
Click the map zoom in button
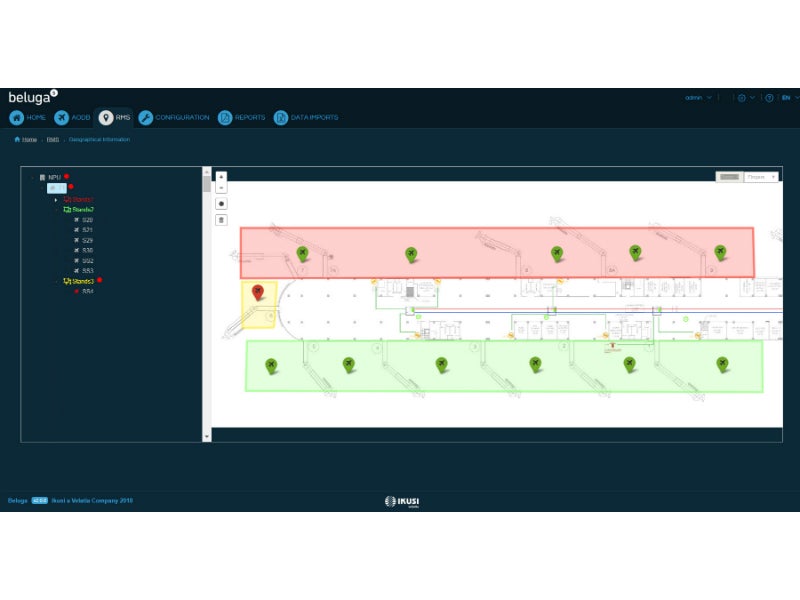[x=221, y=176]
